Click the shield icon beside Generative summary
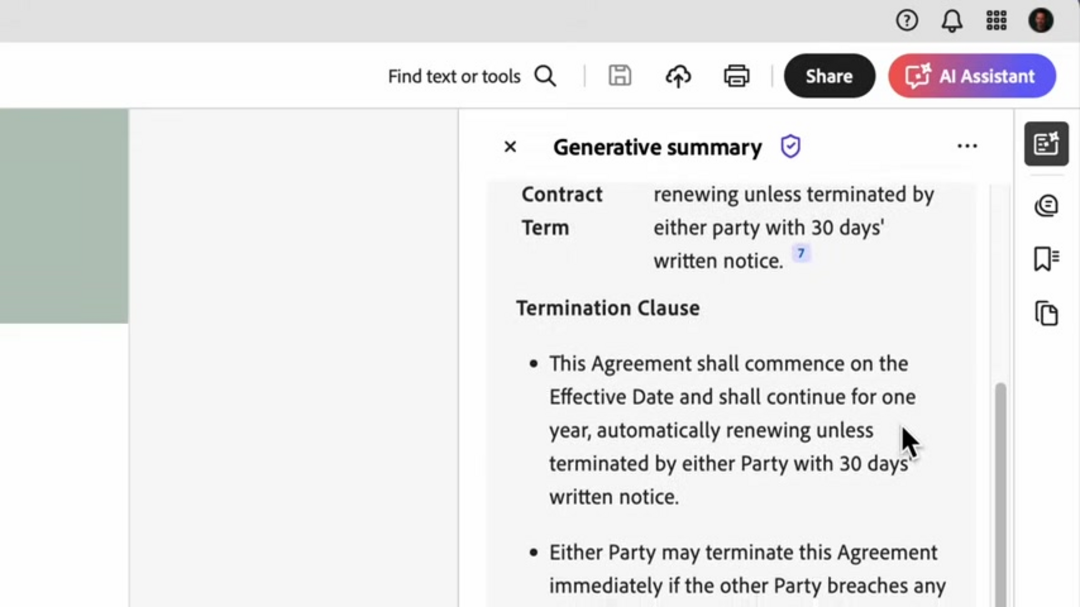 791,147
